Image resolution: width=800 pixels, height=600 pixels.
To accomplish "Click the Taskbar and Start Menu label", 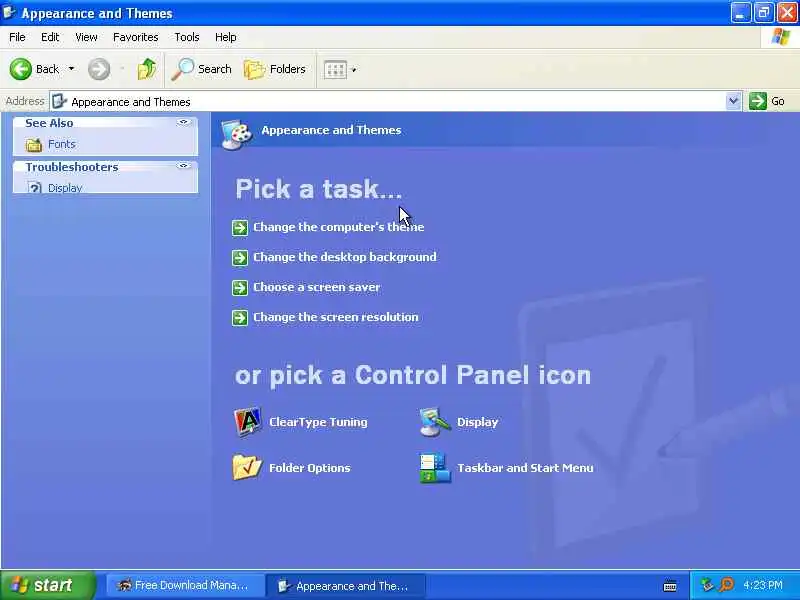I will click(525, 468).
